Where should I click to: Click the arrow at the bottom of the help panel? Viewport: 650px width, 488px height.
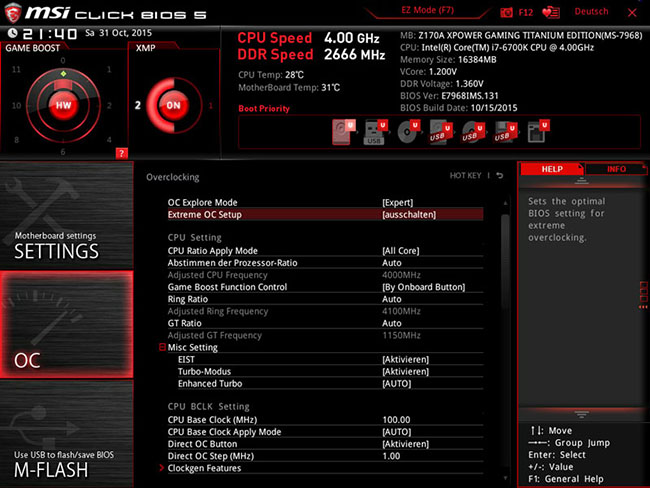(x=581, y=414)
